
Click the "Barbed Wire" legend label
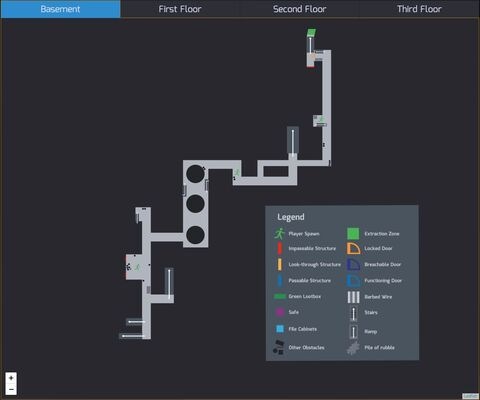point(378,297)
